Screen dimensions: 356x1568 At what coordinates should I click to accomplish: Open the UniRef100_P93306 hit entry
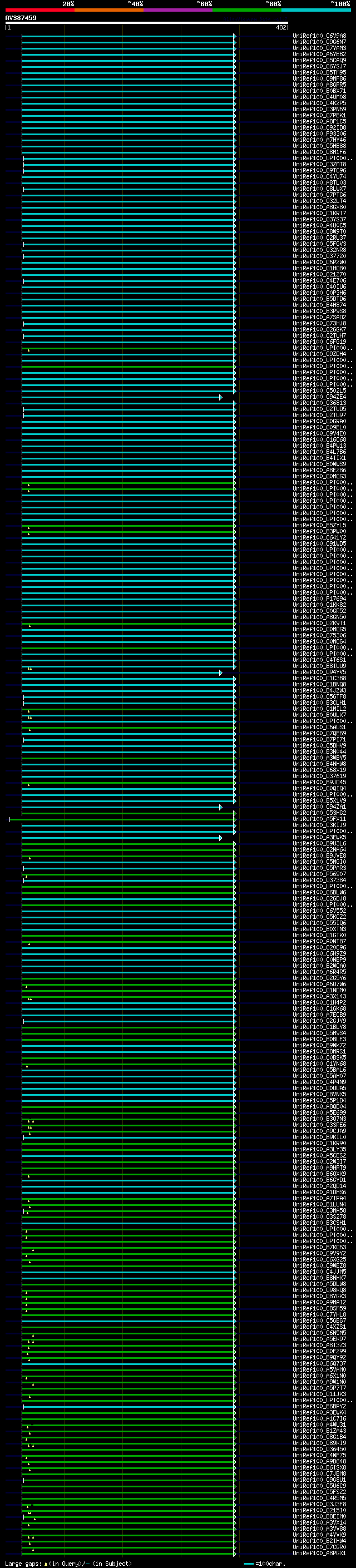(x=319, y=134)
